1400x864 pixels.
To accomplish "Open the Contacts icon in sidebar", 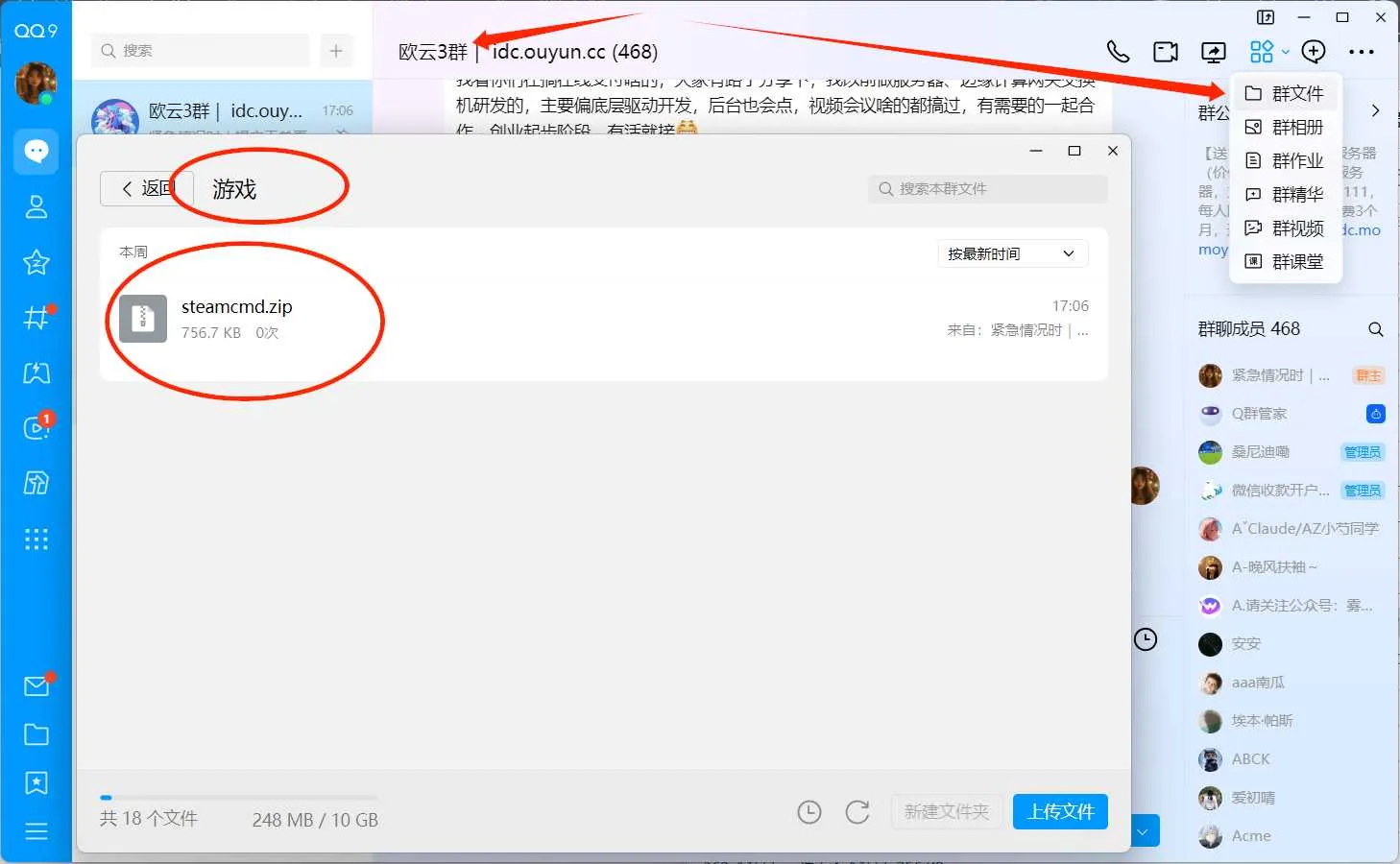I will click(36, 206).
